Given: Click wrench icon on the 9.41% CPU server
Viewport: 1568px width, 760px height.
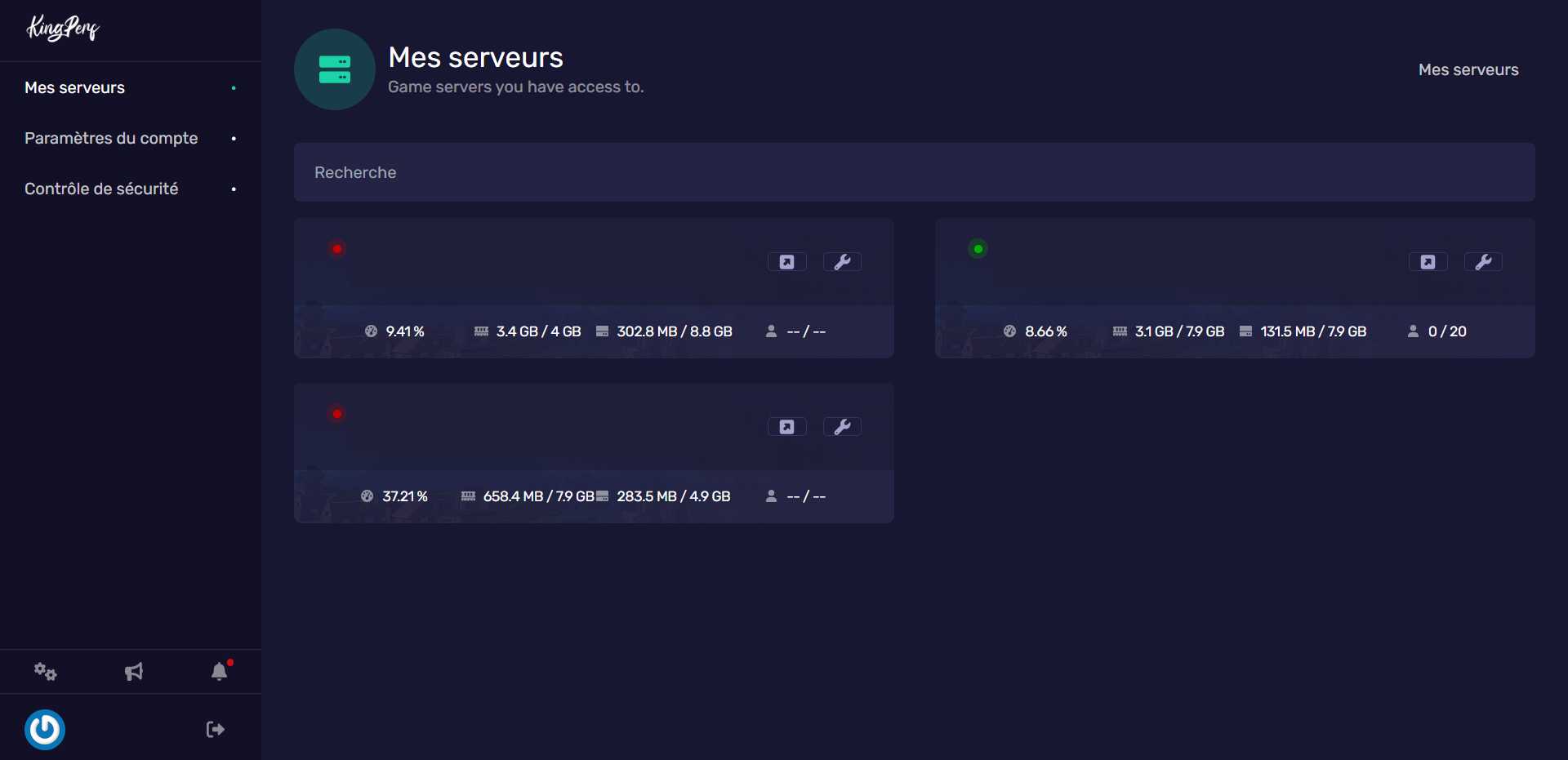Looking at the screenshot, I should [842, 262].
